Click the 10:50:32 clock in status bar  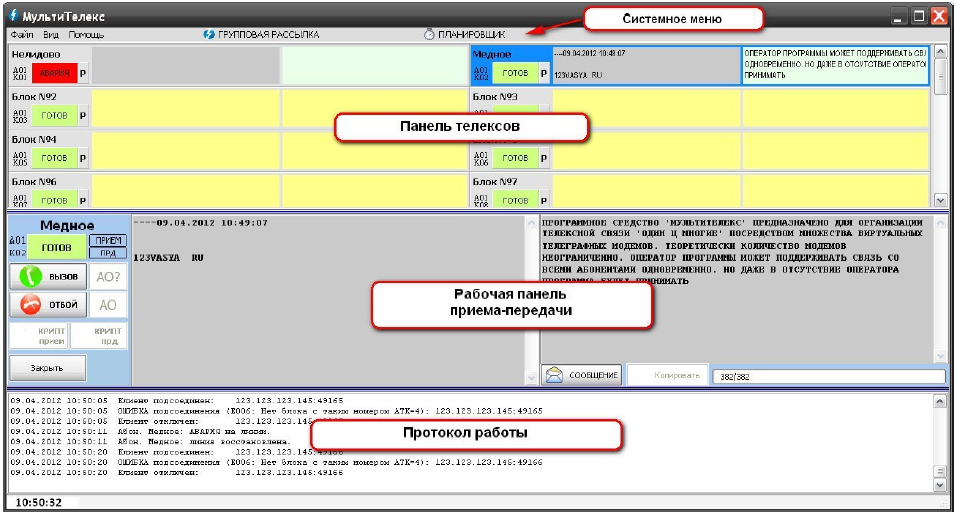coord(38,503)
